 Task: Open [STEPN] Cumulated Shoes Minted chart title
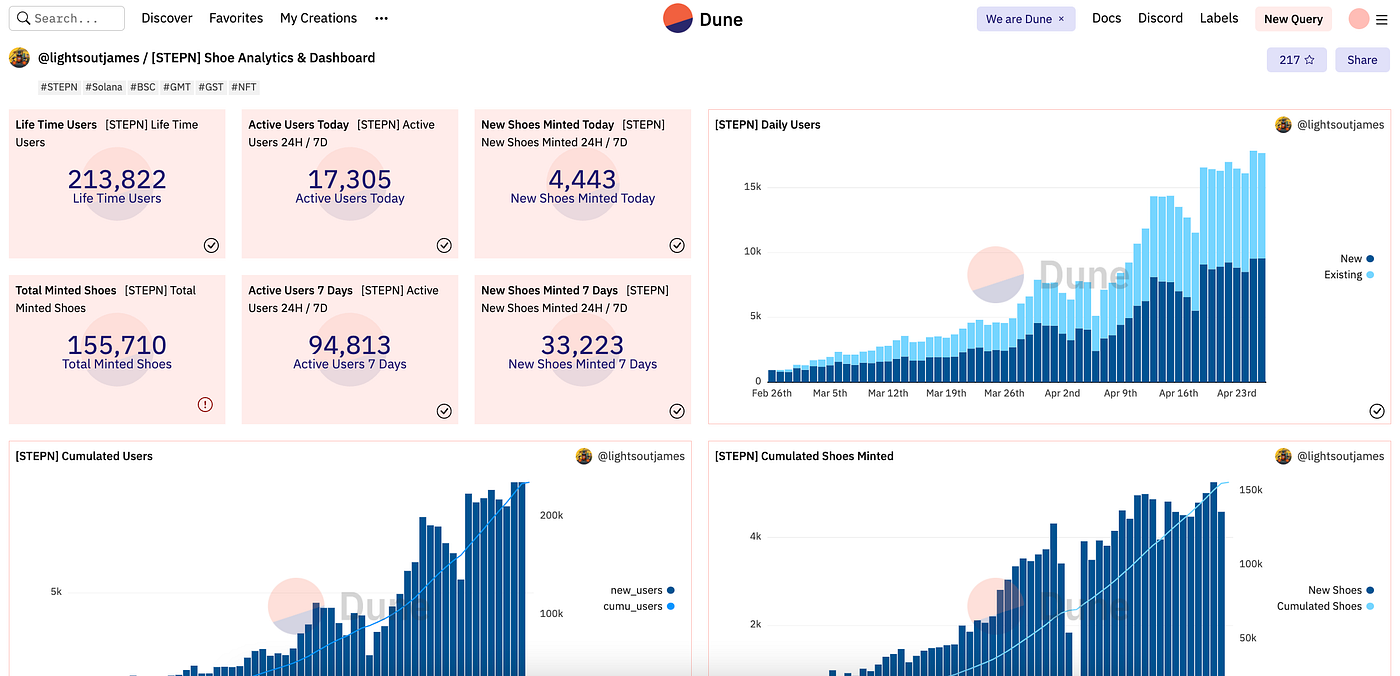tap(804, 456)
